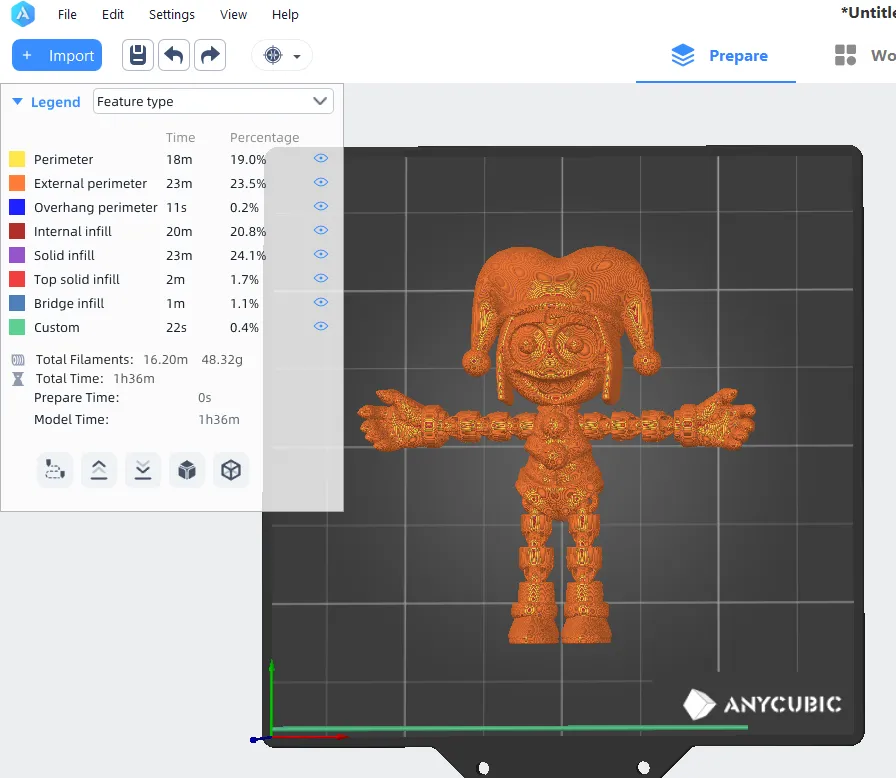Click the downward double-chevron layer icon
Viewport: 896px width, 778px height.
tap(143, 470)
